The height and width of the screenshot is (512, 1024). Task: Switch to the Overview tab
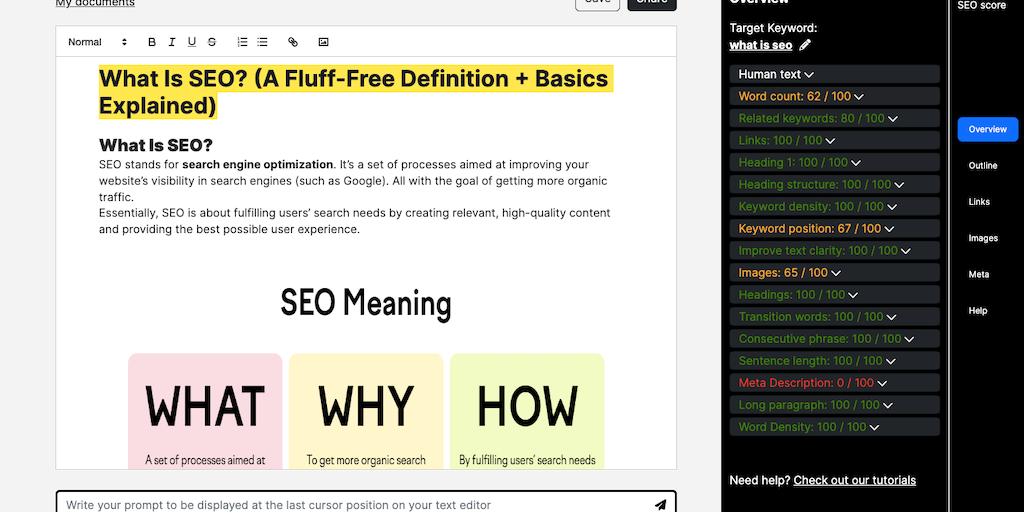click(x=987, y=129)
